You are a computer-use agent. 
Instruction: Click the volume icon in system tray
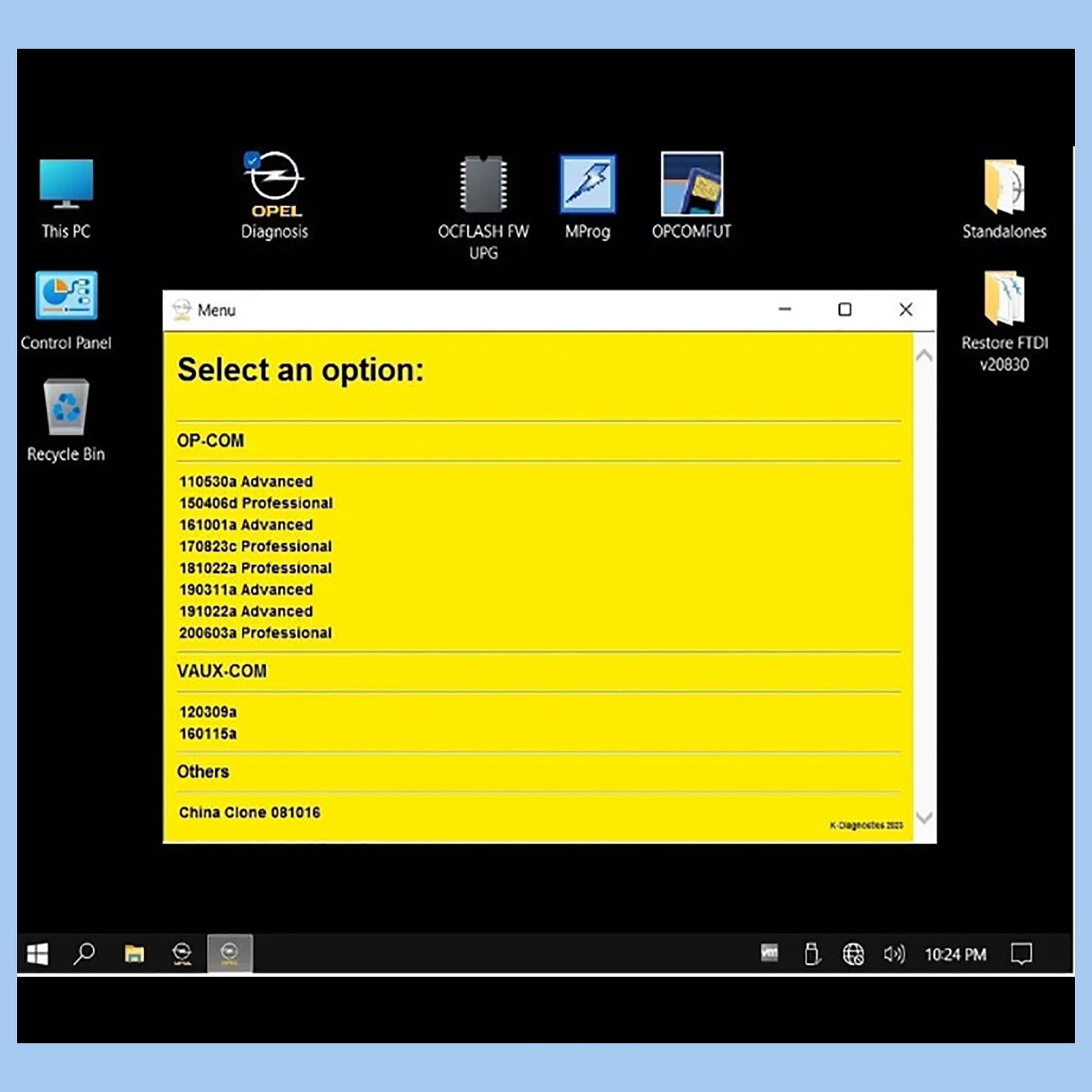tap(893, 954)
